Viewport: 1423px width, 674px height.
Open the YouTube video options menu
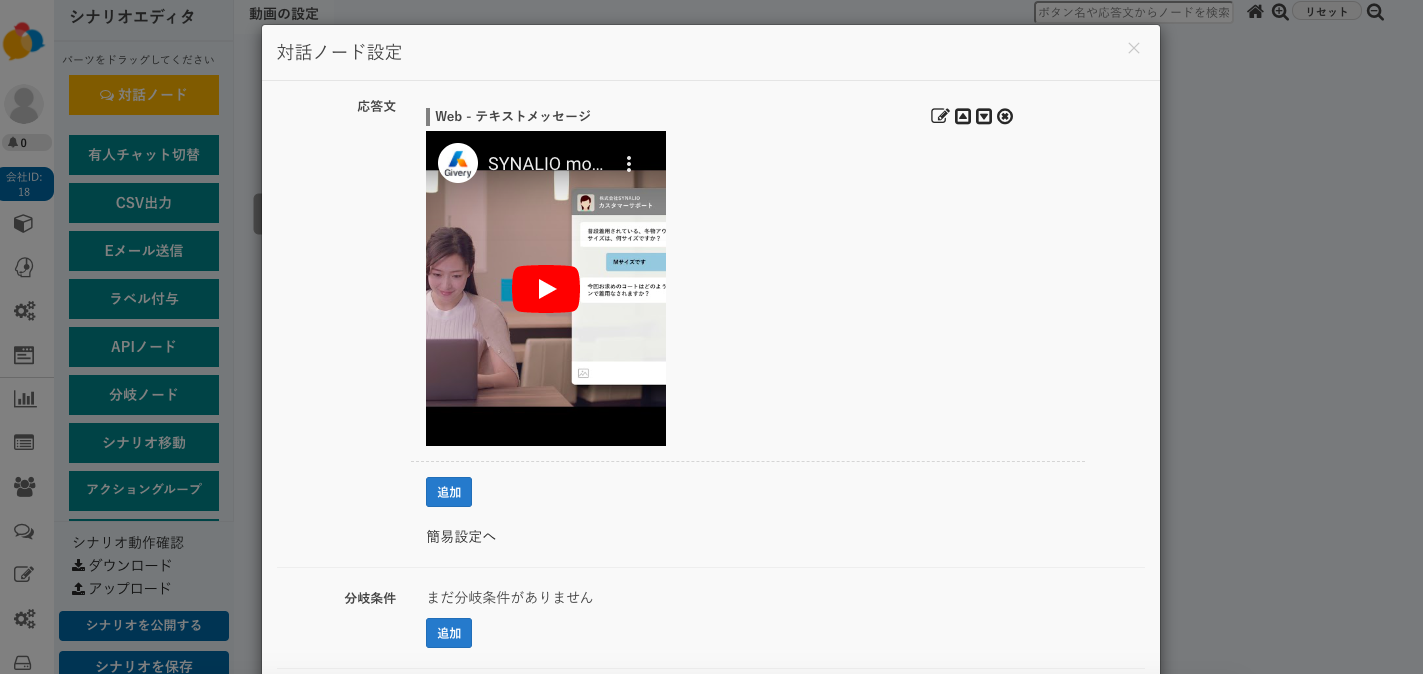click(629, 163)
